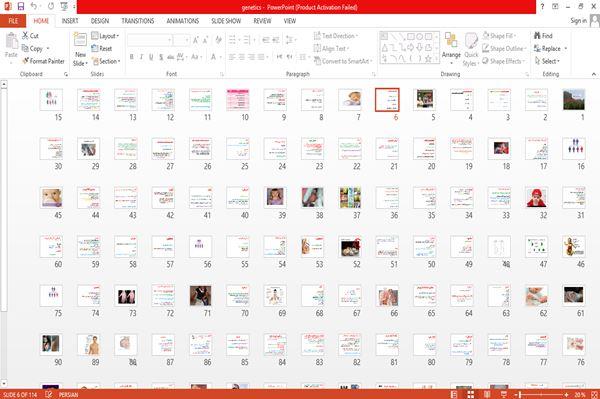Image resolution: width=600 pixels, height=399 pixels.
Task: Toggle text Shadow
Action: click(161, 57)
